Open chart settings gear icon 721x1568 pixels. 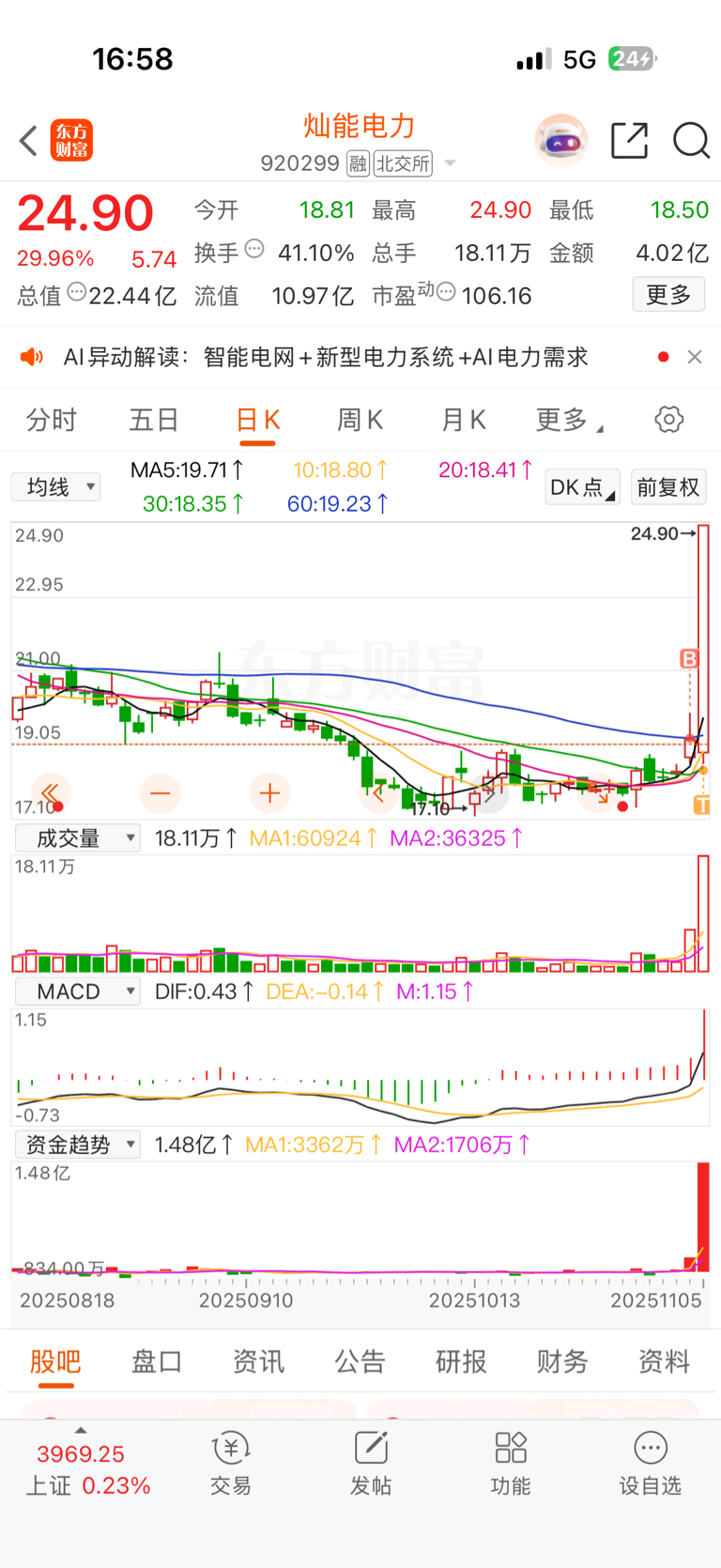point(669,419)
